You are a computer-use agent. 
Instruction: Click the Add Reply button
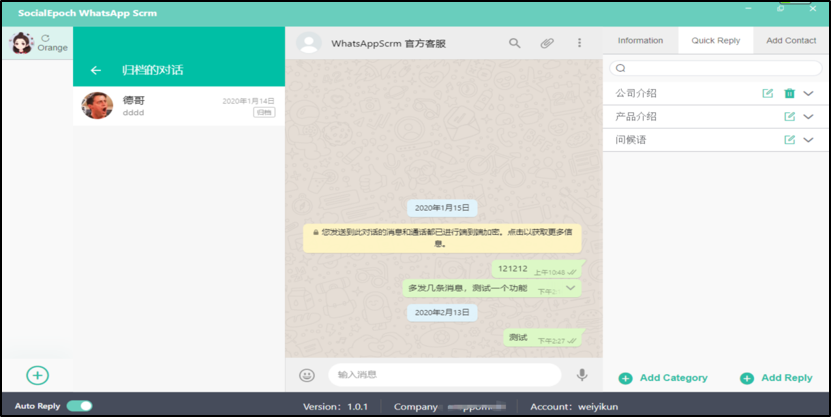click(776, 378)
